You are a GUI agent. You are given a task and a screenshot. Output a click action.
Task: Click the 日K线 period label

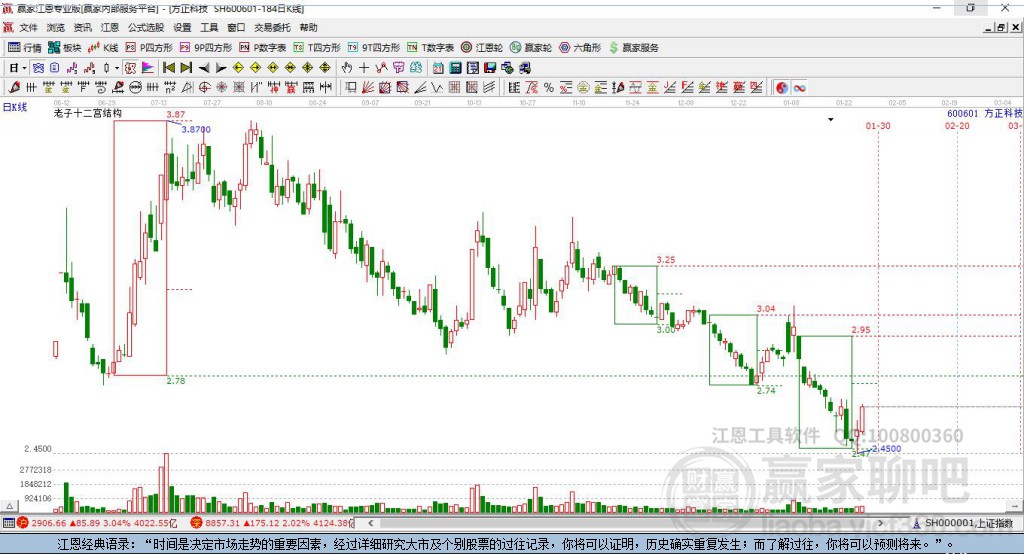click(15, 107)
